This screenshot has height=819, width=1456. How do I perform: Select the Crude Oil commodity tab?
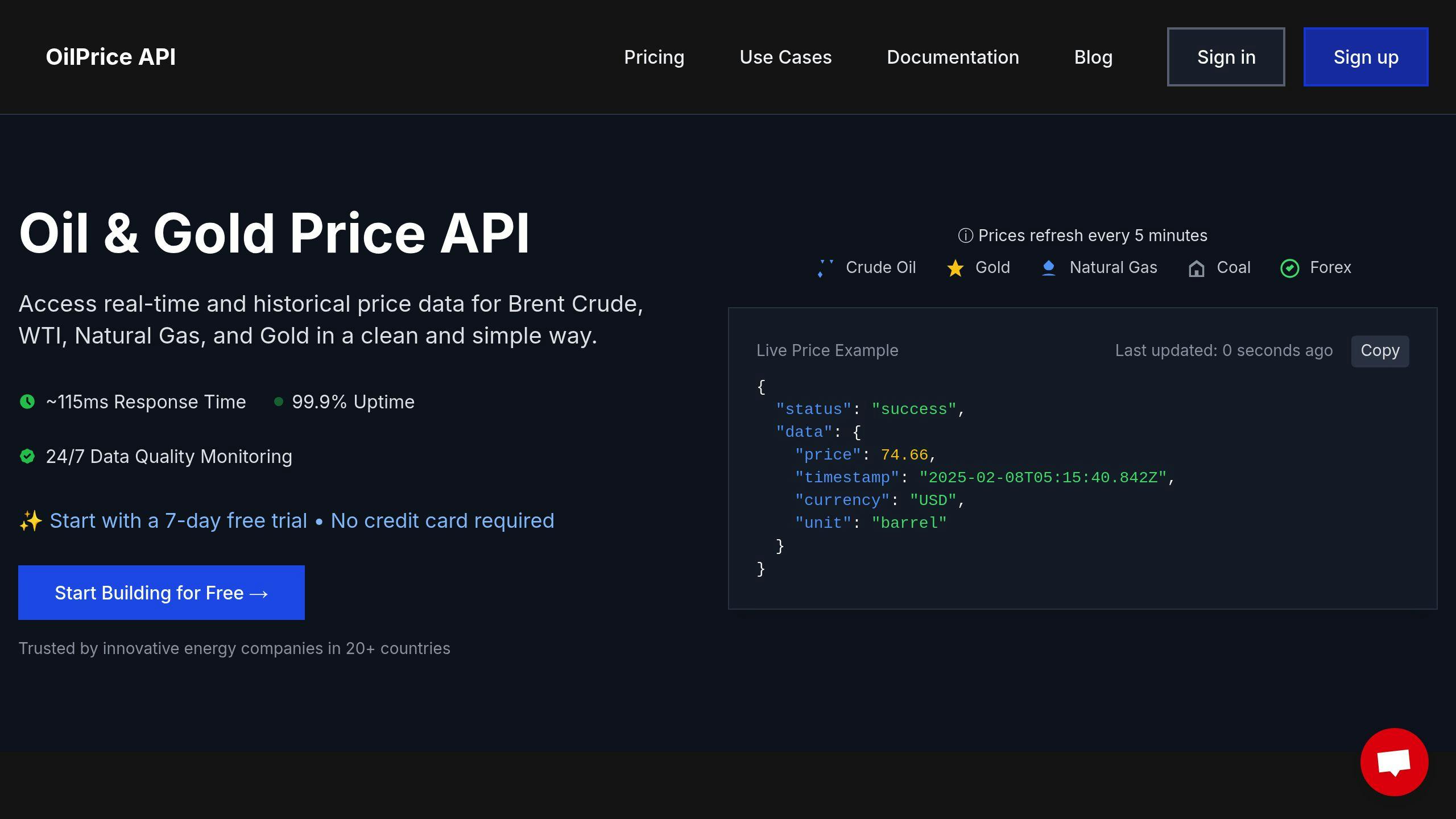[x=866, y=268]
